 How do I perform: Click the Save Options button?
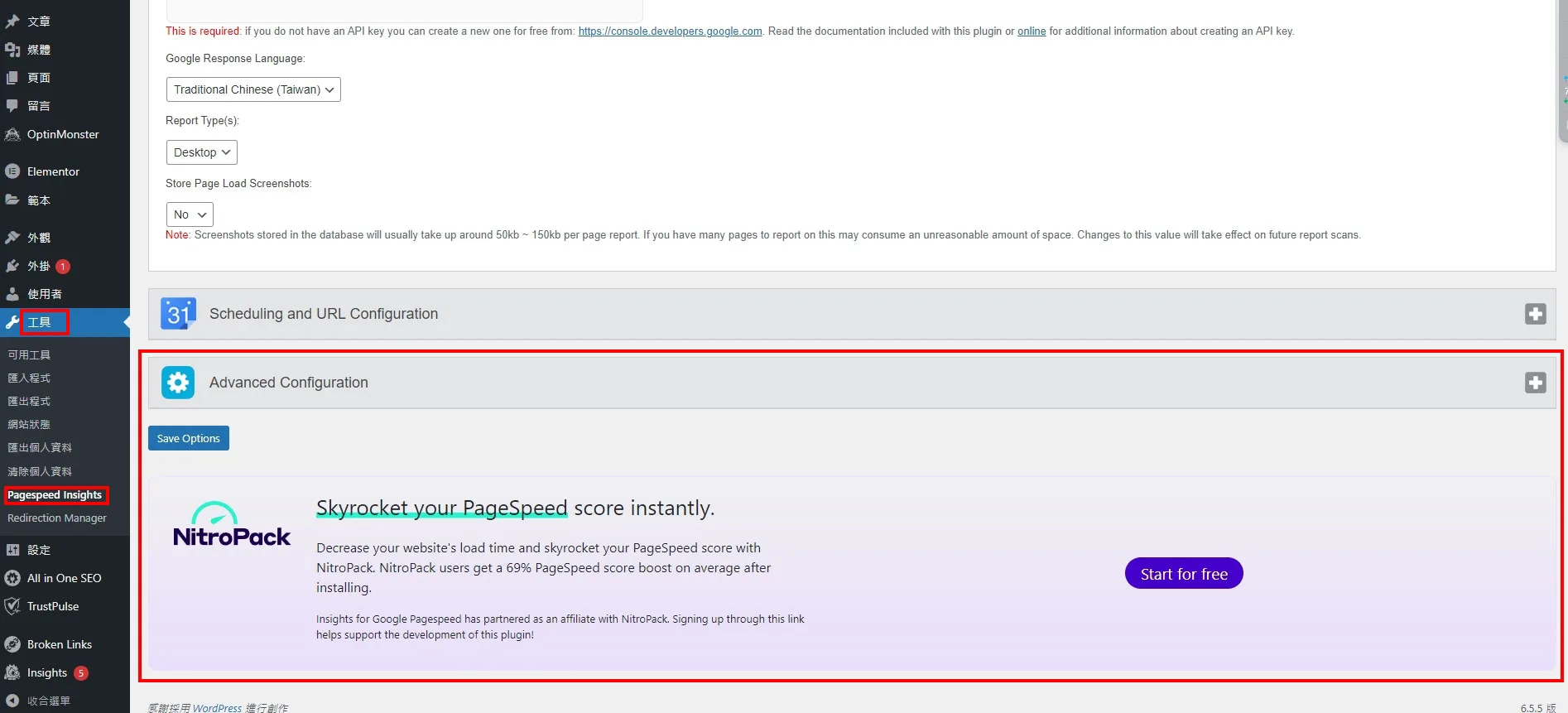coord(189,438)
